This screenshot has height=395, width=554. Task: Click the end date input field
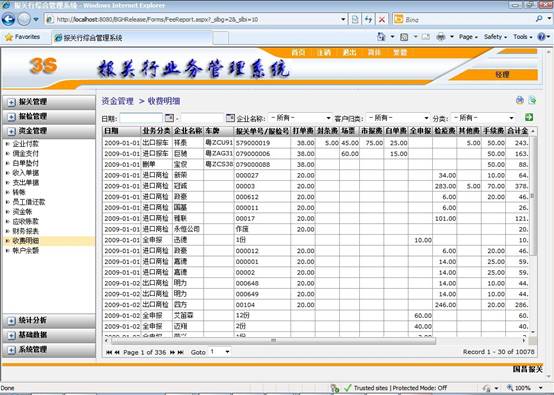pos(202,118)
